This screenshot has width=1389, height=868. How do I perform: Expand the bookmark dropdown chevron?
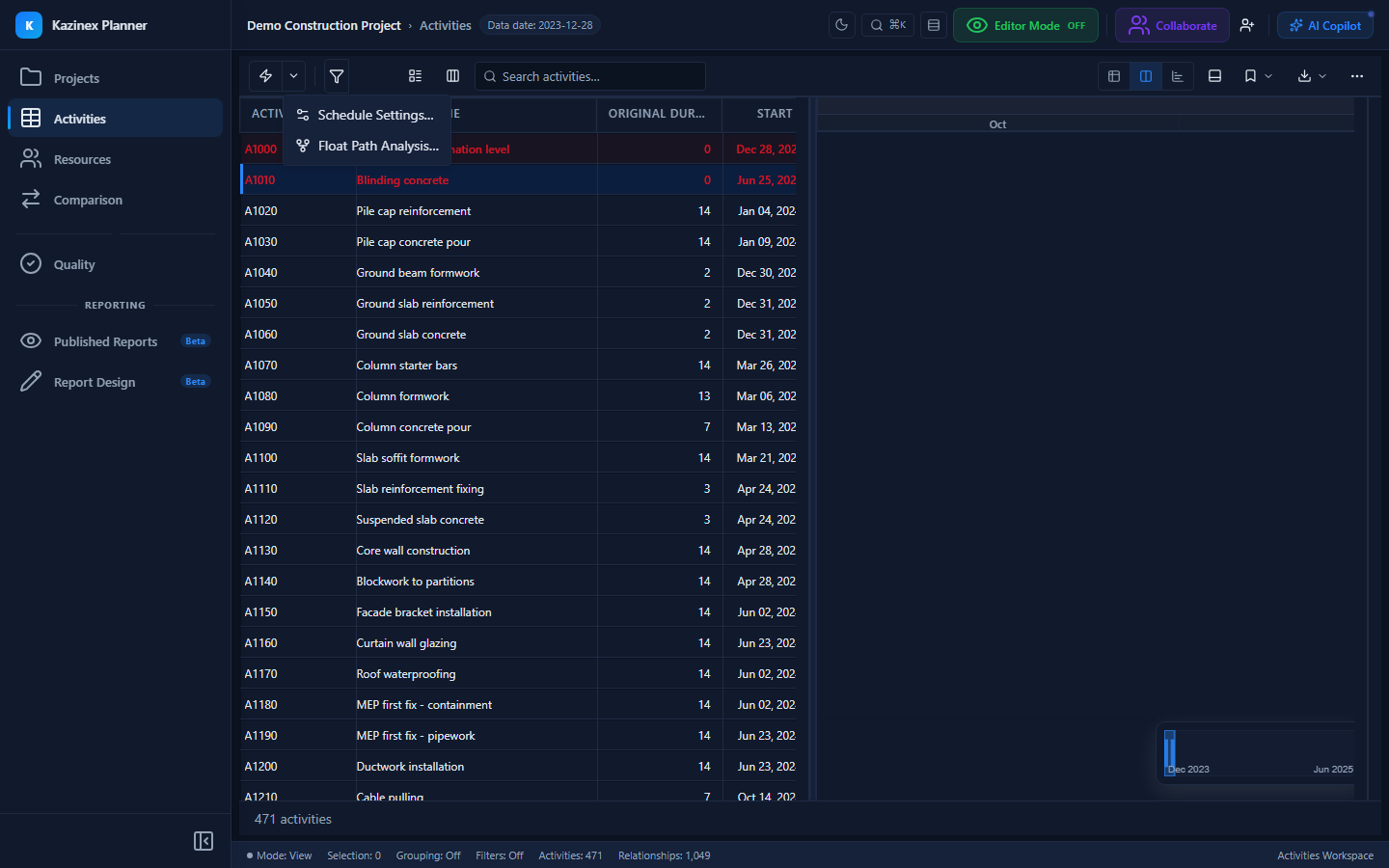coord(1268,76)
